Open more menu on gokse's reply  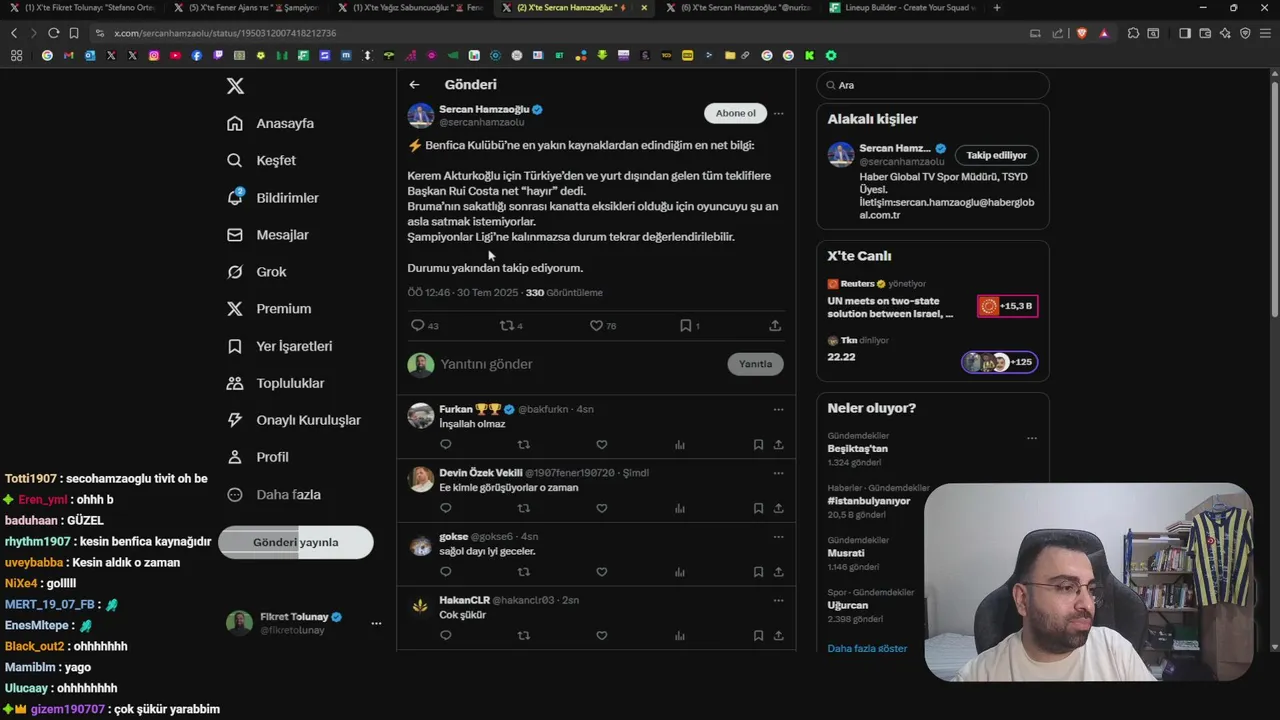778,537
